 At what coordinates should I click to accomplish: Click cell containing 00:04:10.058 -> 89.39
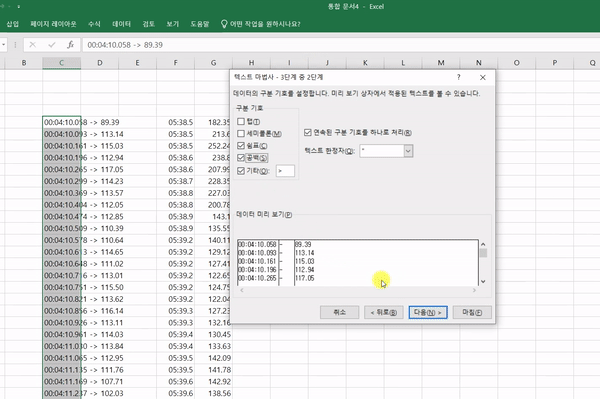(x=62, y=122)
